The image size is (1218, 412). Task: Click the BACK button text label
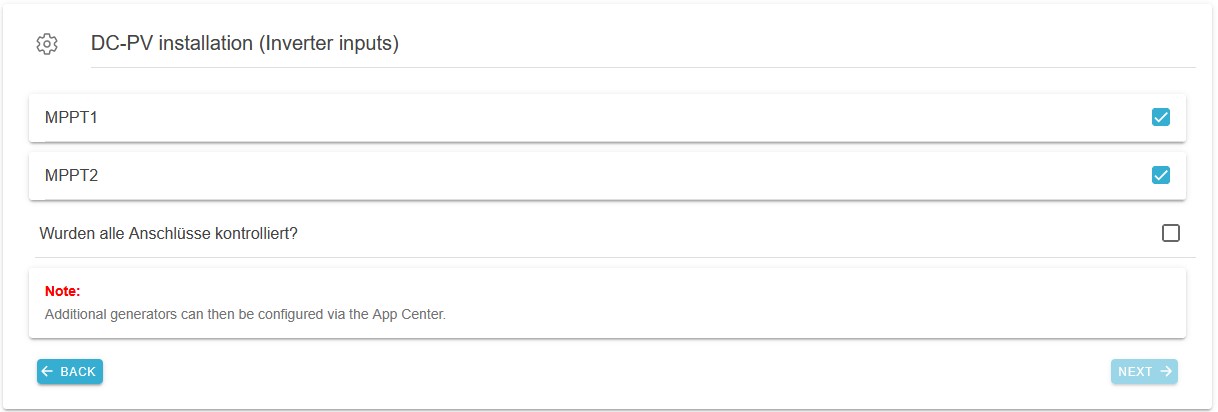pos(78,372)
